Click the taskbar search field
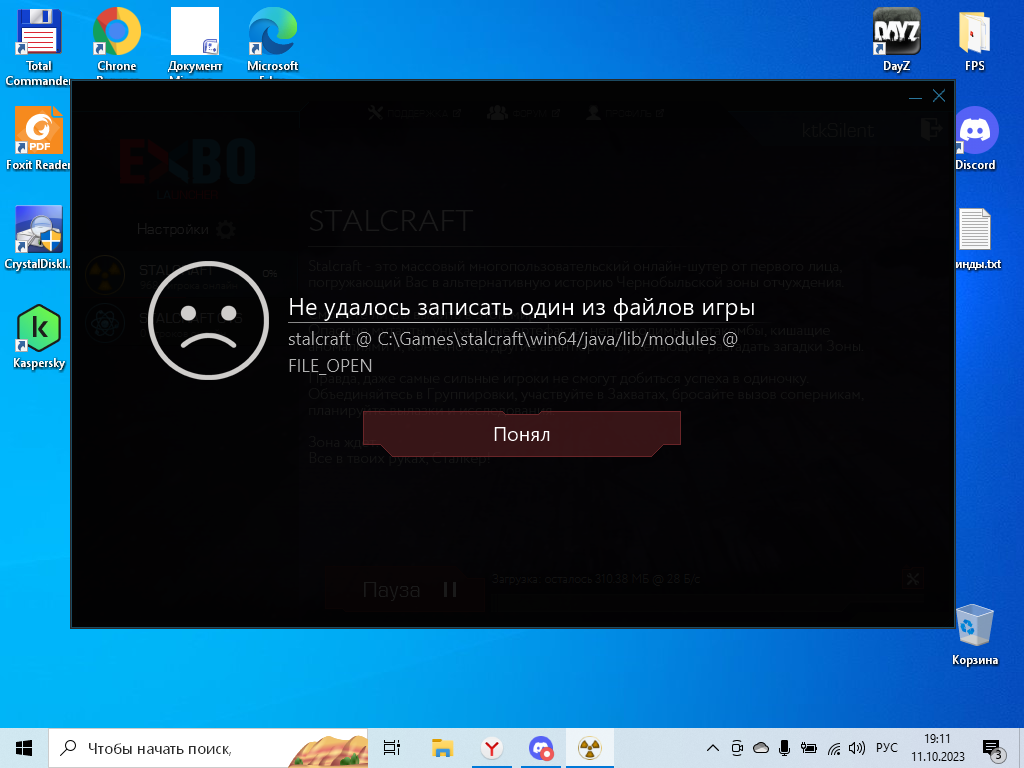This screenshot has height=768, width=1024. pyautogui.click(x=208, y=748)
